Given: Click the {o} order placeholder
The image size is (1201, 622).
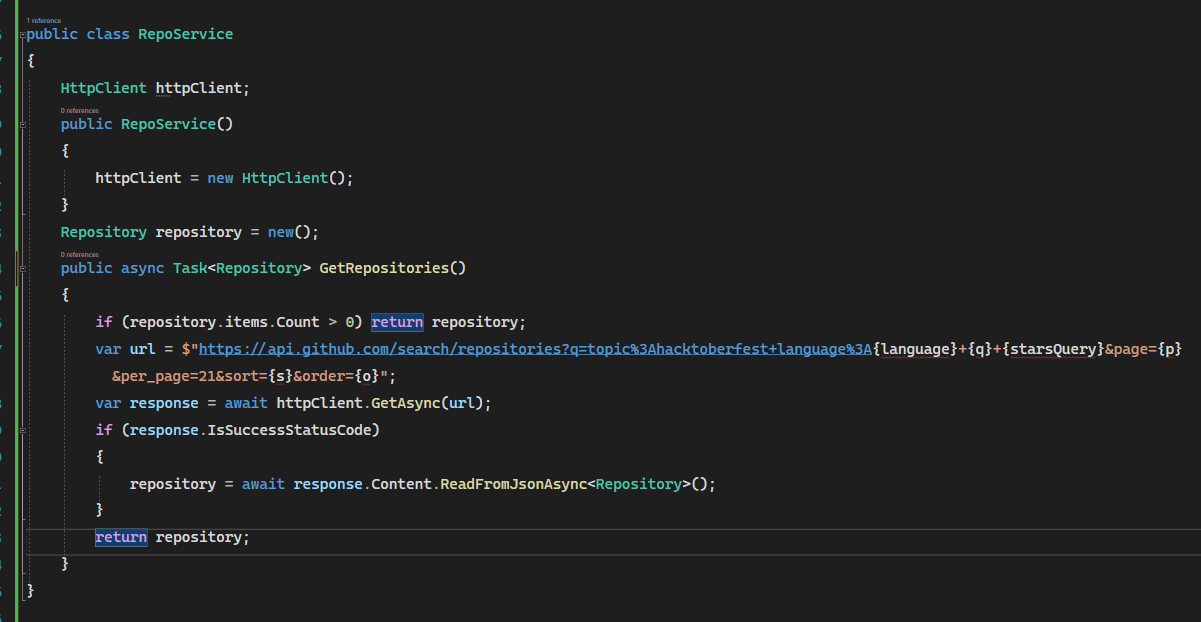Looking at the screenshot, I should coord(367,376).
